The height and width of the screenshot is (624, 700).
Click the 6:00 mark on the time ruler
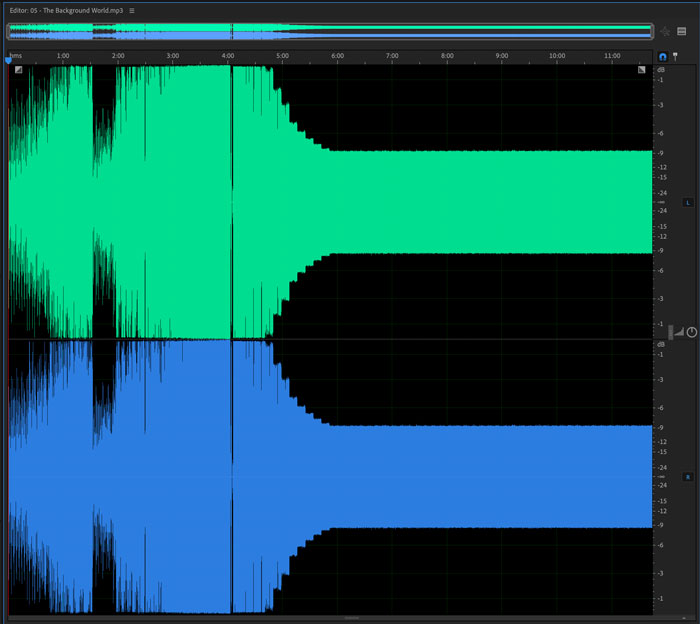338,56
